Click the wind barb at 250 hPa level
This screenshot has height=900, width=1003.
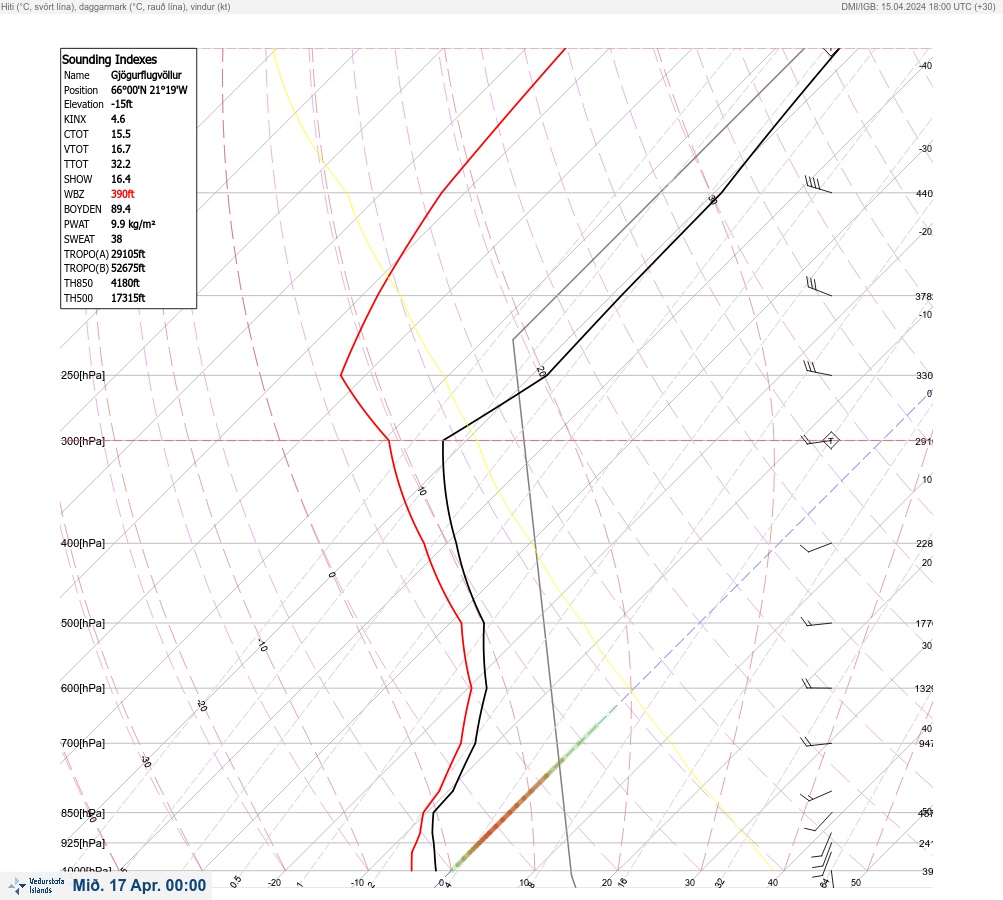pyautogui.click(x=817, y=368)
